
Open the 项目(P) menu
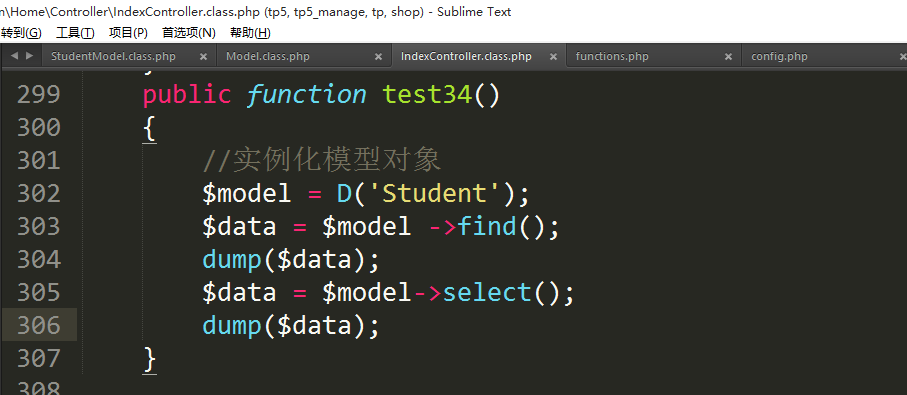128,33
